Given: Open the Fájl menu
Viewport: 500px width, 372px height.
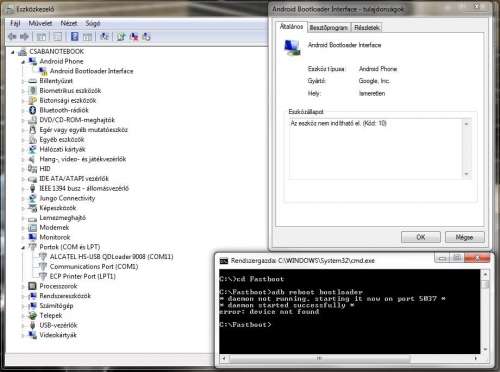Looking at the screenshot, I should [15, 23].
